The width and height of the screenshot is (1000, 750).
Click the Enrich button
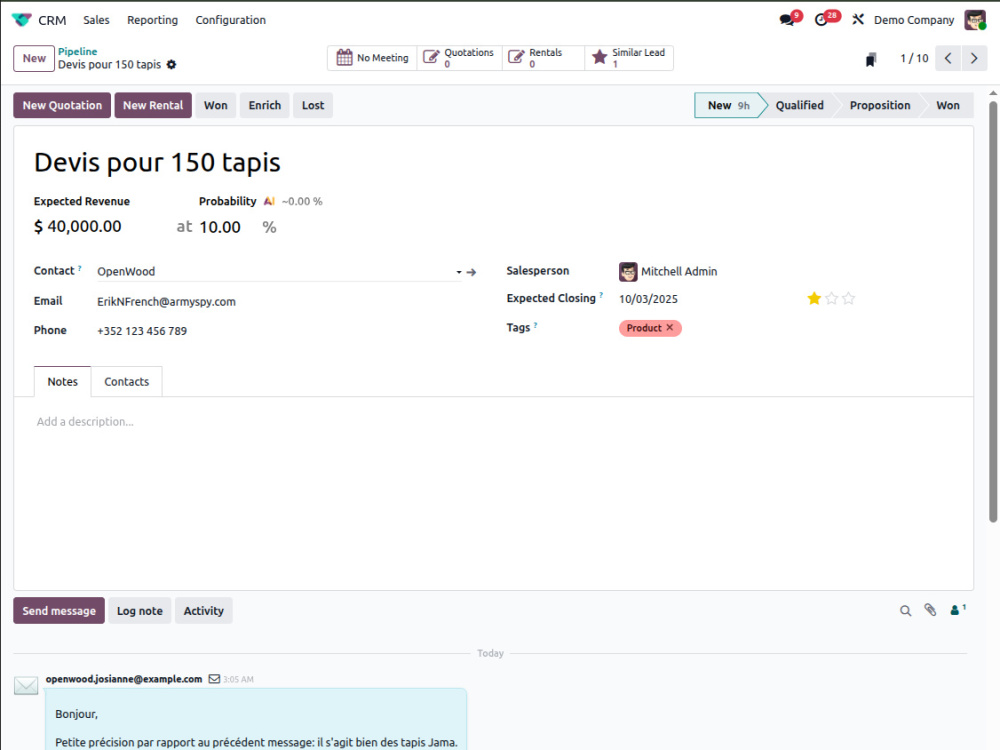pos(265,105)
